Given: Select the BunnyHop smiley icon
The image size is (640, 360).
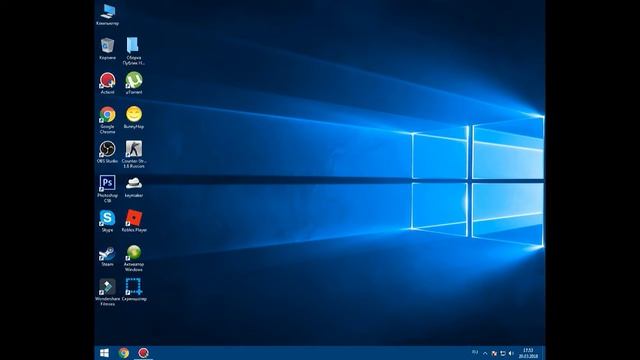Looking at the screenshot, I should (x=133, y=118).
